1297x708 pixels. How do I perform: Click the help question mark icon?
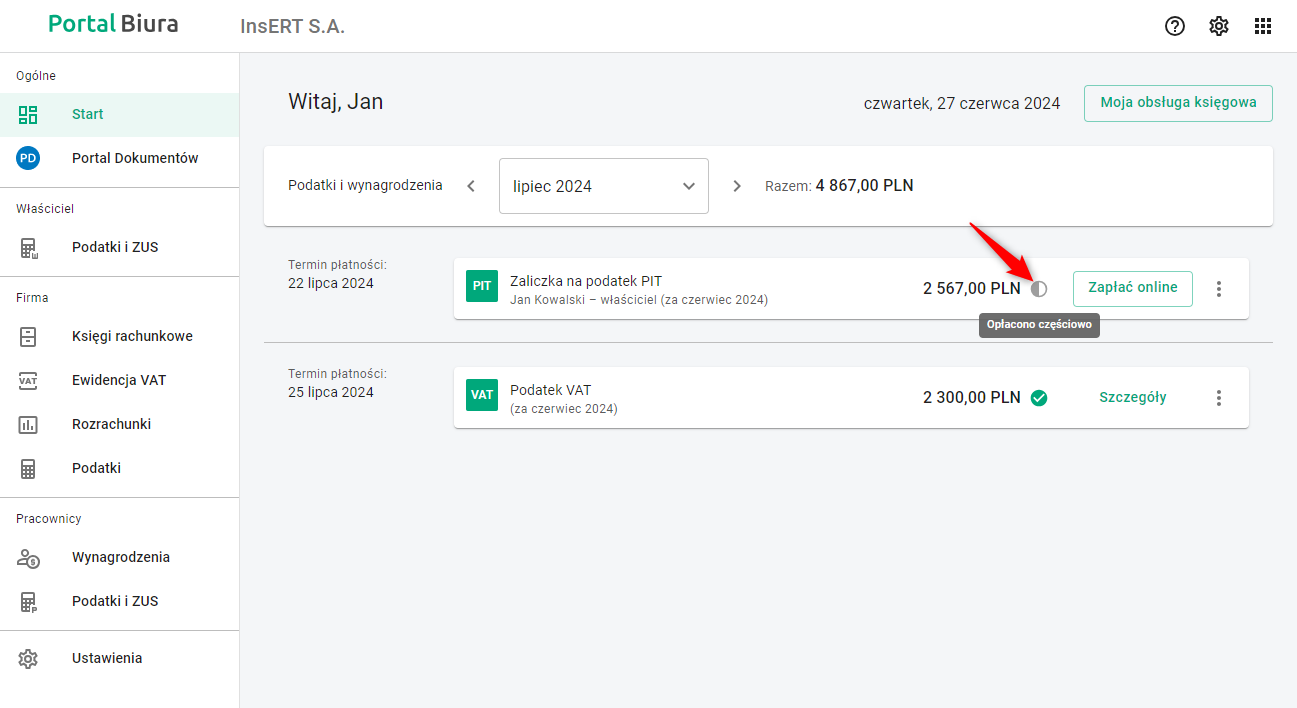tap(1175, 27)
